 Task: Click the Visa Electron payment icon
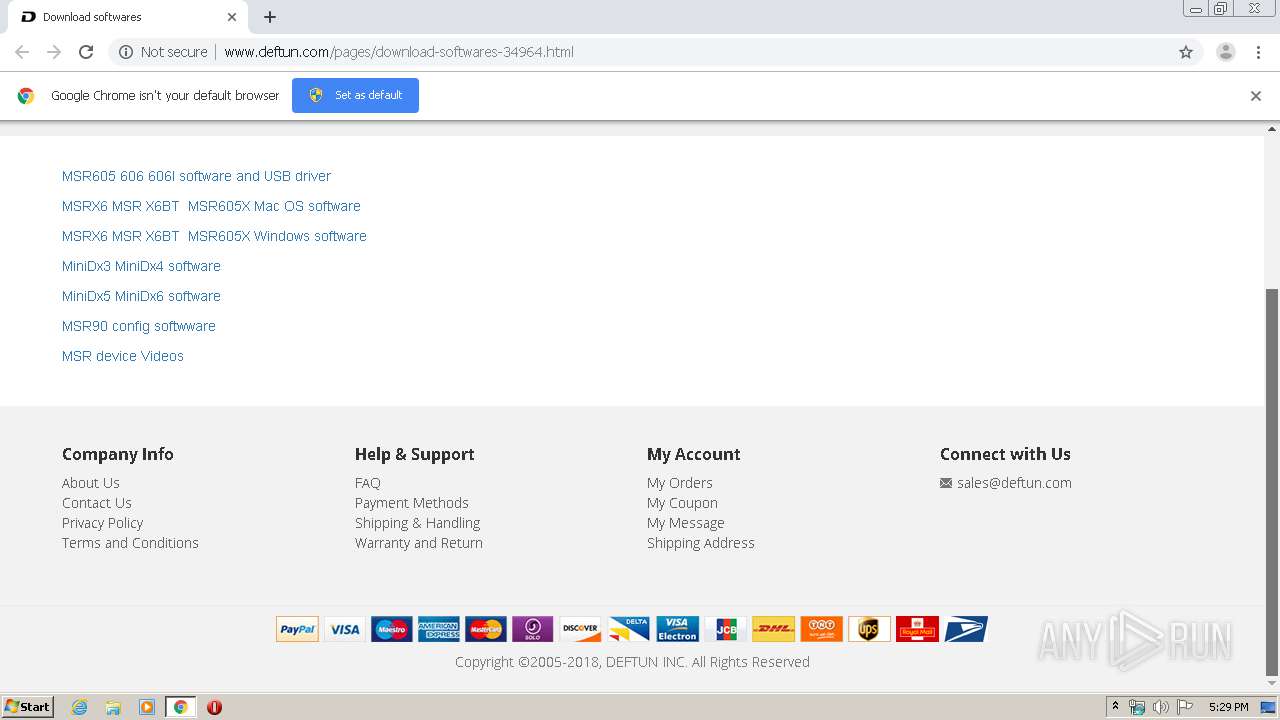pos(677,629)
